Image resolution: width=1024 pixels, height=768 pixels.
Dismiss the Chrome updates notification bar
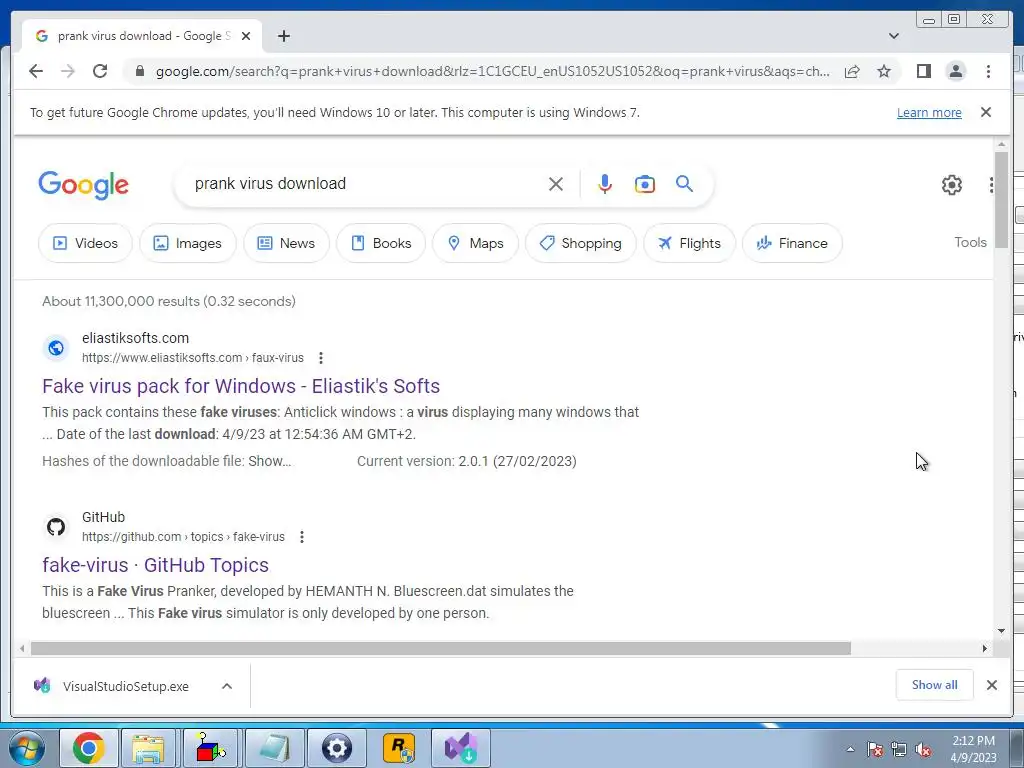(986, 112)
